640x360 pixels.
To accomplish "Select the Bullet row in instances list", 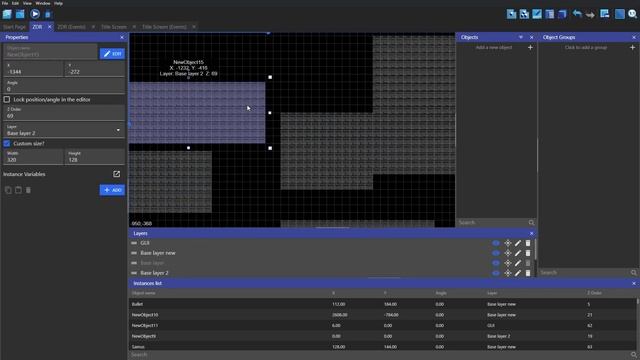I will coord(382,304).
